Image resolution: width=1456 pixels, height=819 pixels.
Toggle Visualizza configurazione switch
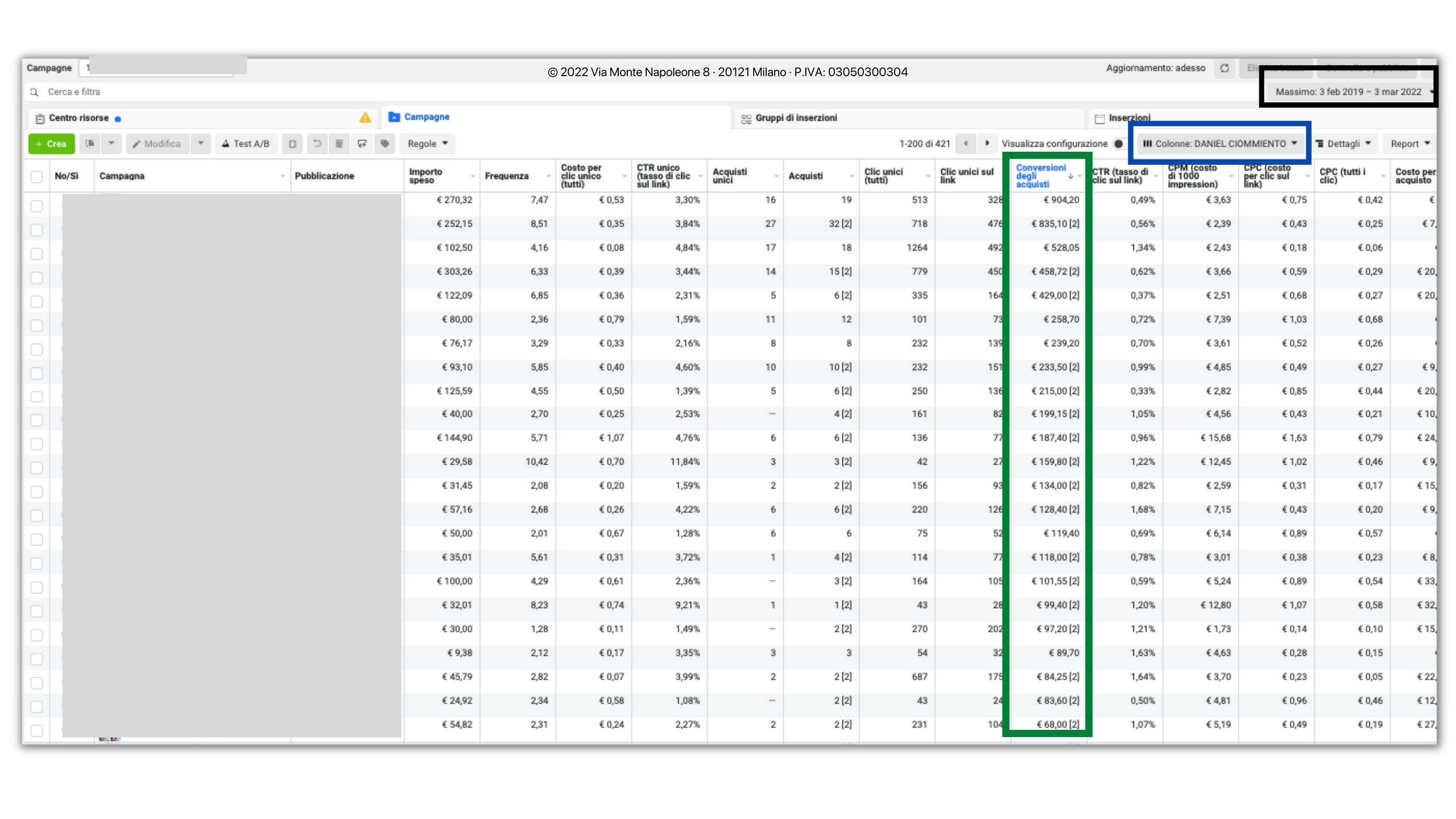(x=1119, y=144)
